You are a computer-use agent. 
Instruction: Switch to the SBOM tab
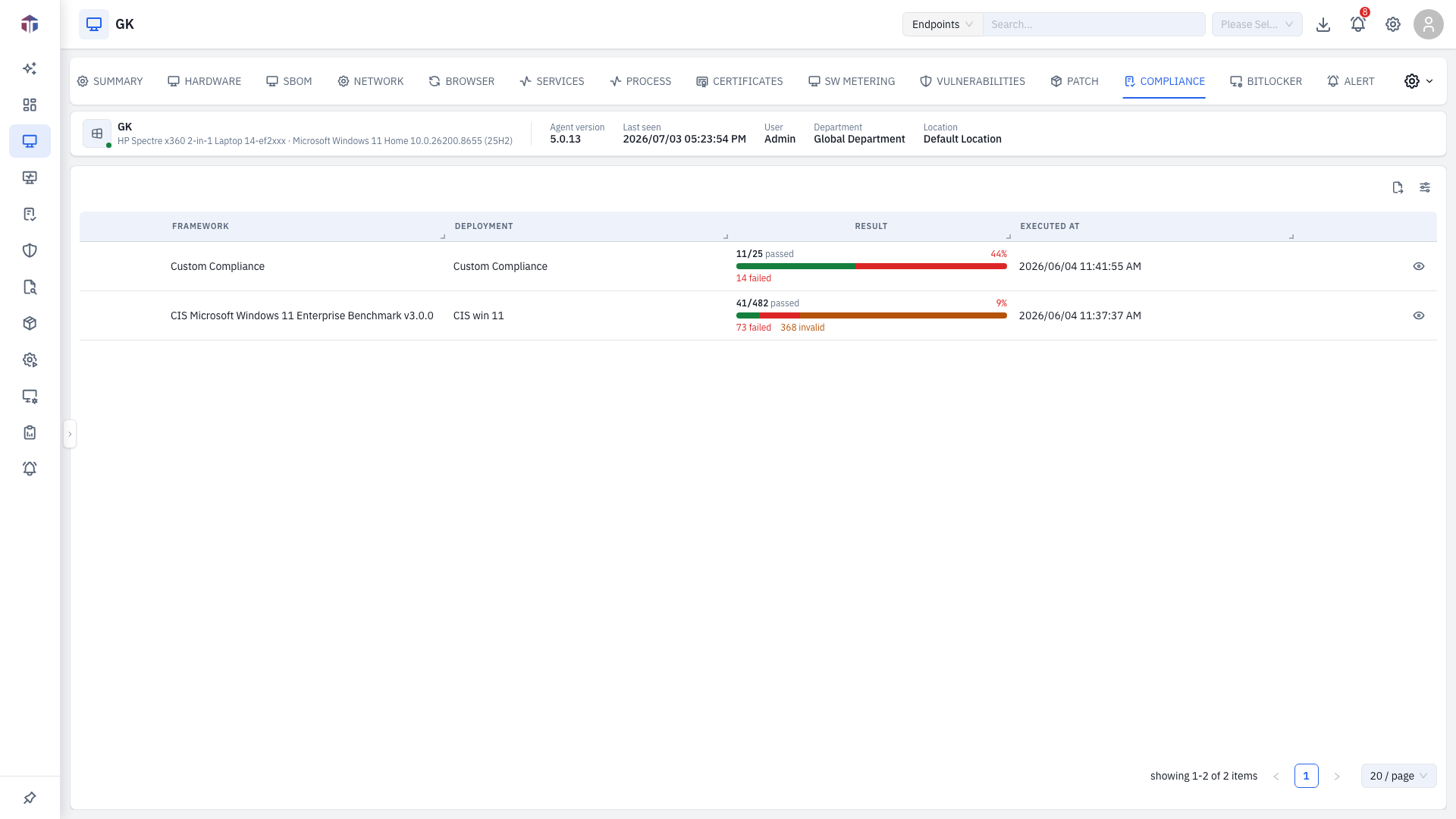[x=289, y=81]
